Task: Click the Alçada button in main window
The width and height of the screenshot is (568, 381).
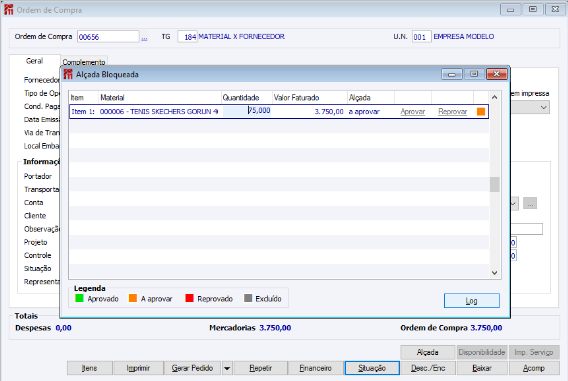Action: point(427,352)
